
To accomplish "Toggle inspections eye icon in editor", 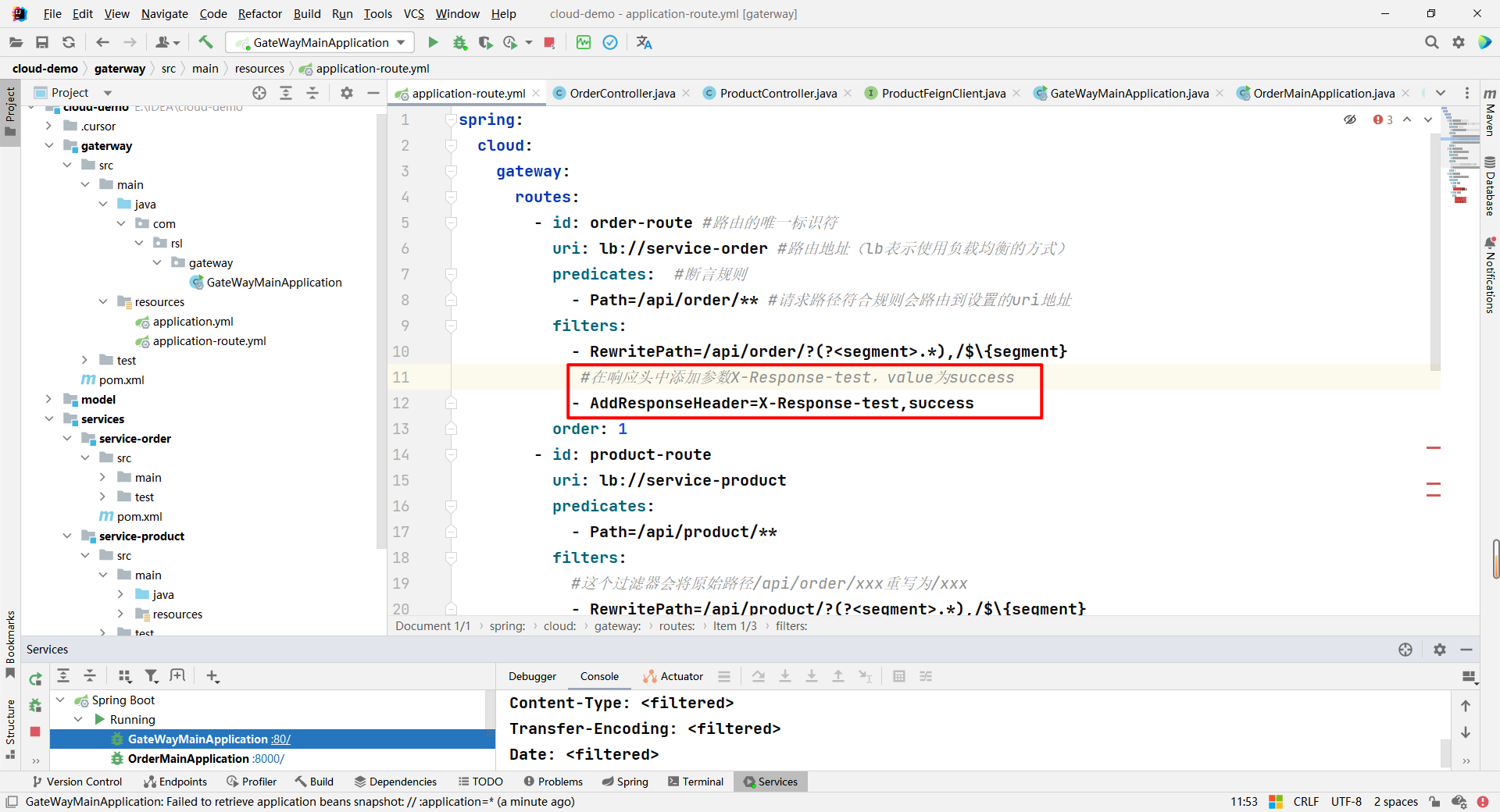I will click(x=1350, y=119).
